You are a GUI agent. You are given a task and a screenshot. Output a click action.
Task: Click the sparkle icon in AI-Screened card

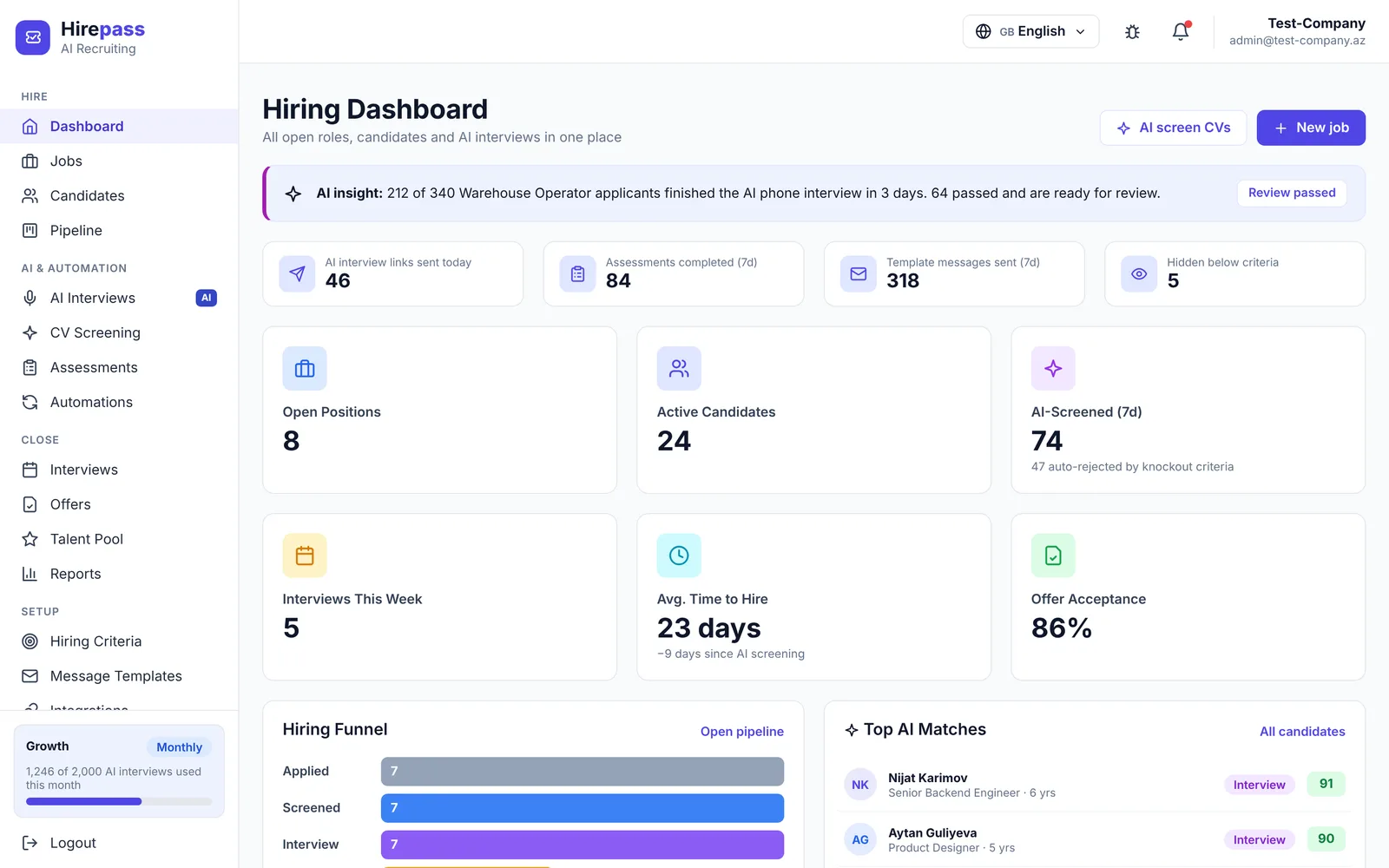click(1053, 369)
